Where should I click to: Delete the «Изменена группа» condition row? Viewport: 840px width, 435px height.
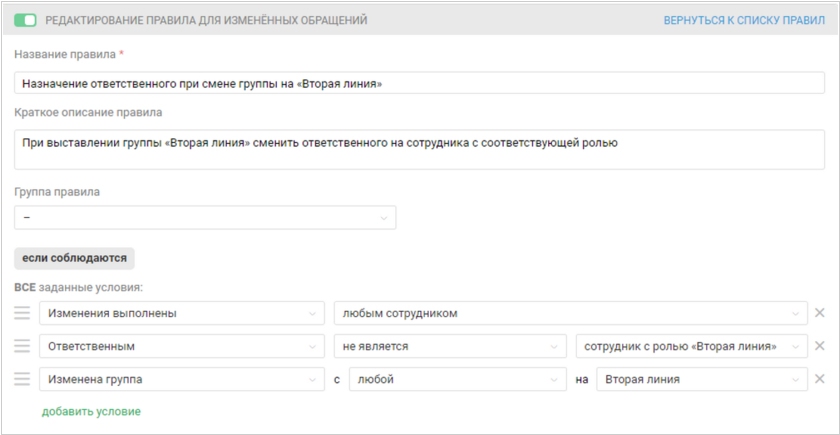tap(820, 379)
